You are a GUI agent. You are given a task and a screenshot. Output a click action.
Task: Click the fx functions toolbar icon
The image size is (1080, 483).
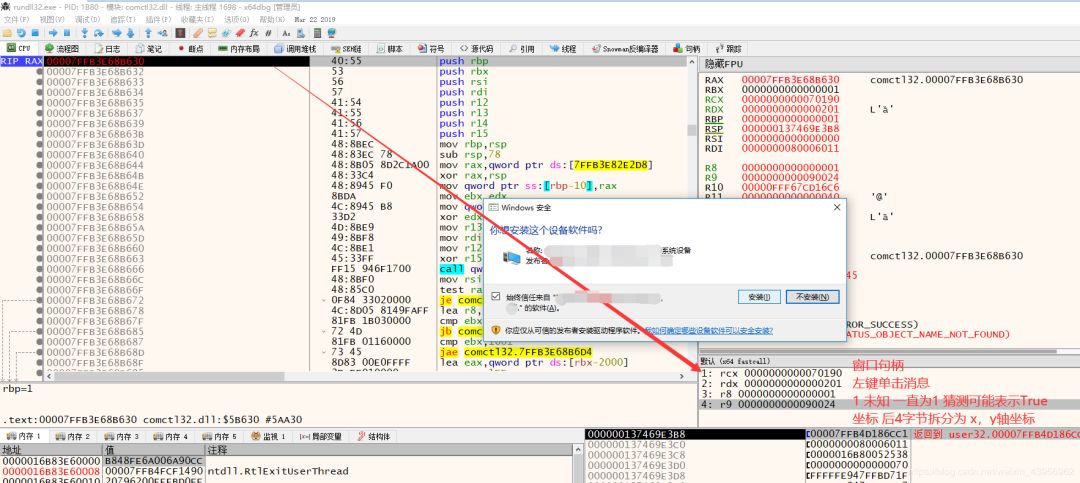coord(254,33)
